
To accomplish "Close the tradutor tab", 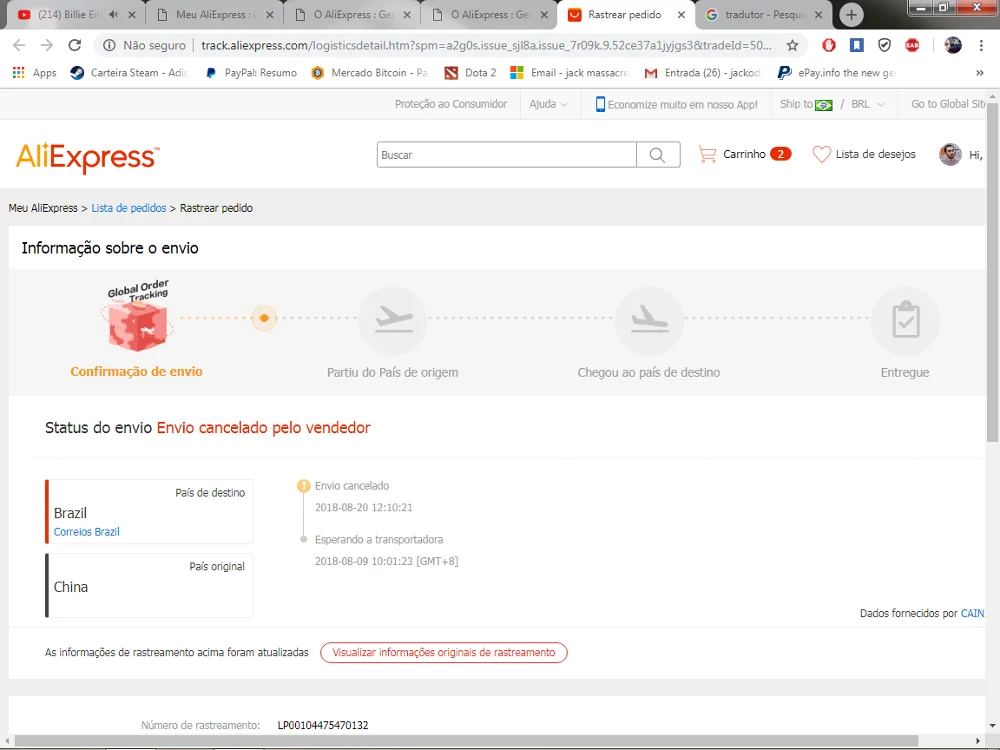I will pos(819,15).
